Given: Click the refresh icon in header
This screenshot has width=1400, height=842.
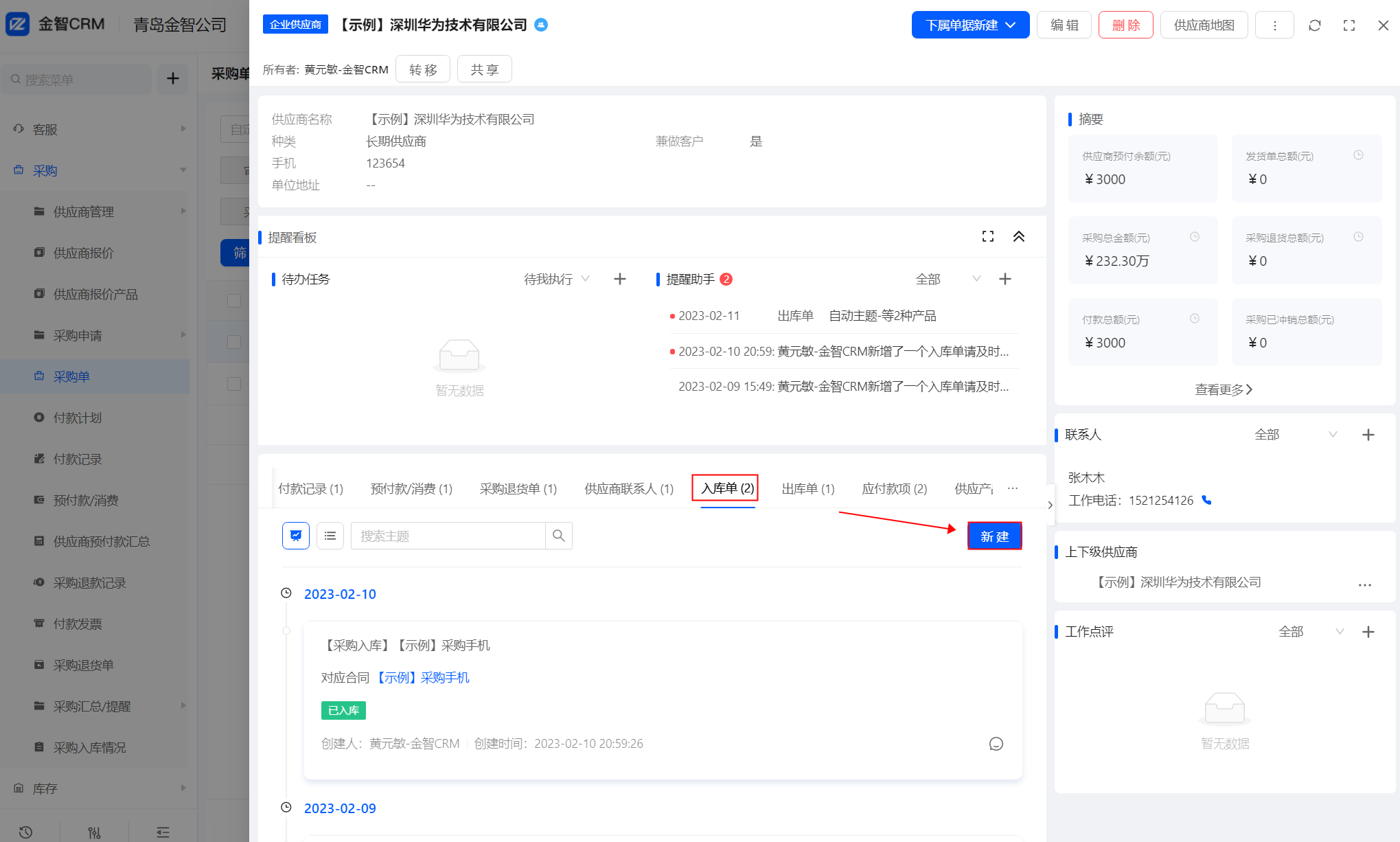Looking at the screenshot, I should click(x=1314, y=25).
